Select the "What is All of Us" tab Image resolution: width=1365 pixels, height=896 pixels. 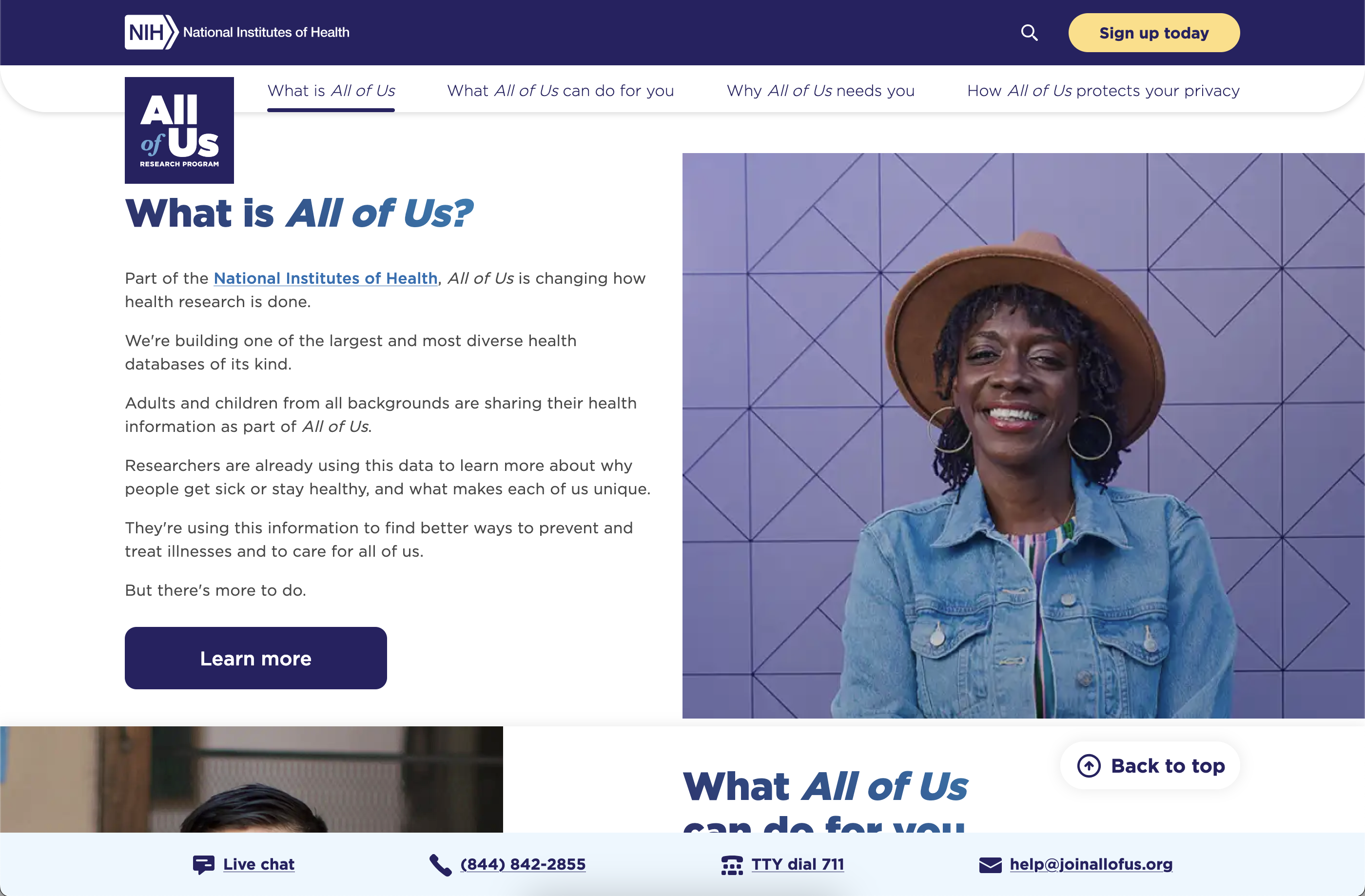click(x=331, y=91)
